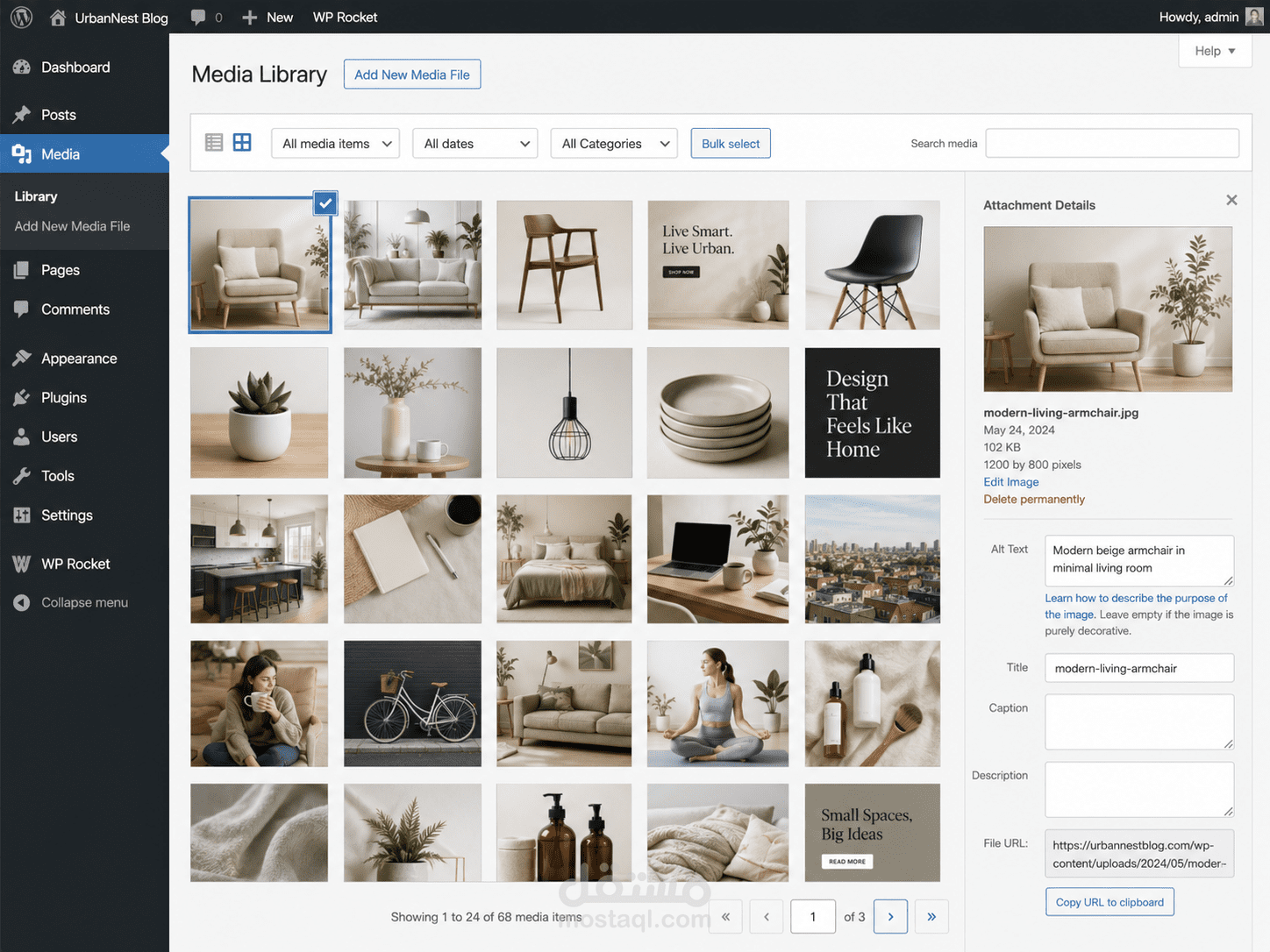Click the Pages sidebar icon
The image size is (1270, 952).
click(22, 270)
